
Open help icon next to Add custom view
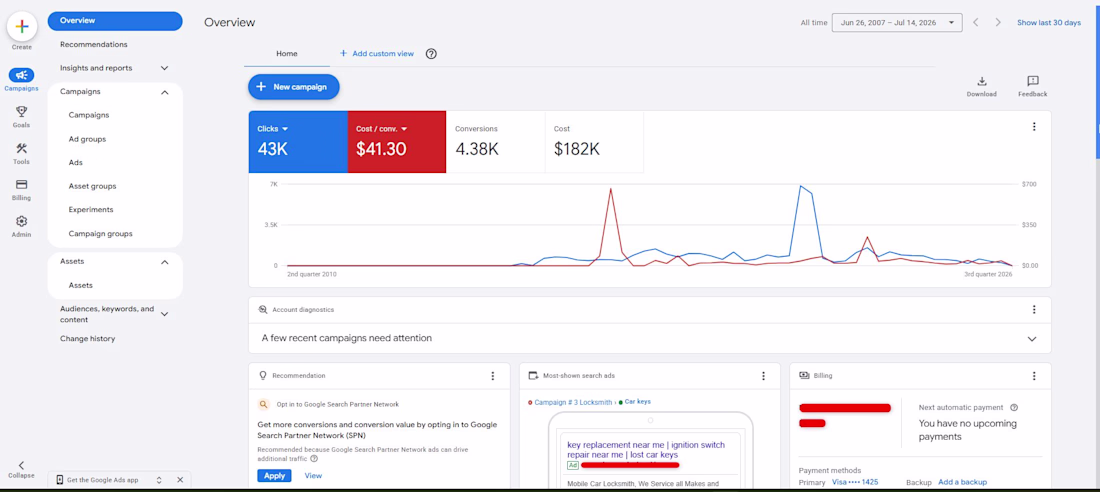431,53
